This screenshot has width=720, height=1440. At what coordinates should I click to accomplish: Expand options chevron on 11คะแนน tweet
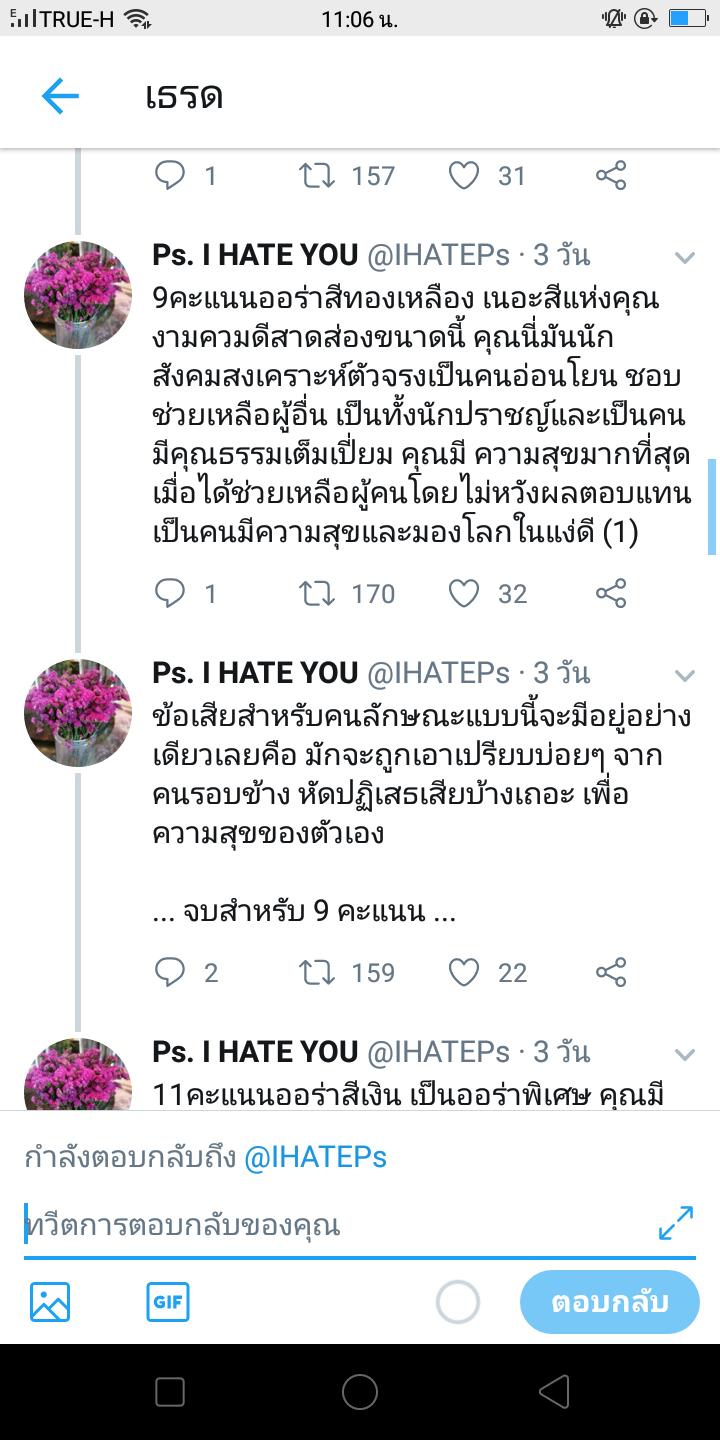point(685,1054)
